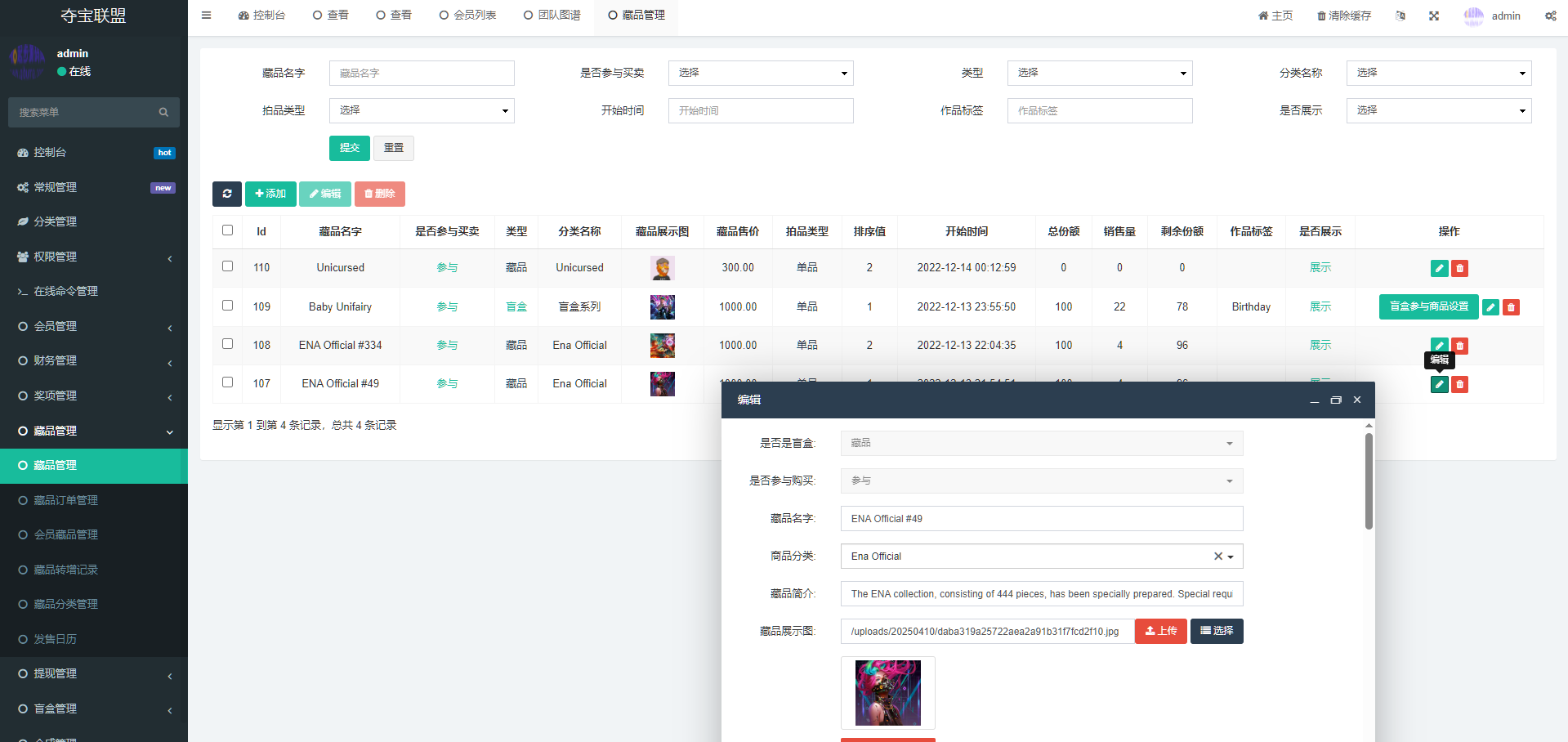This screenshot has height=742, width=1568.
Task: Delete the Baby Unifairy row with trash icon
Action: [1511, 307]
